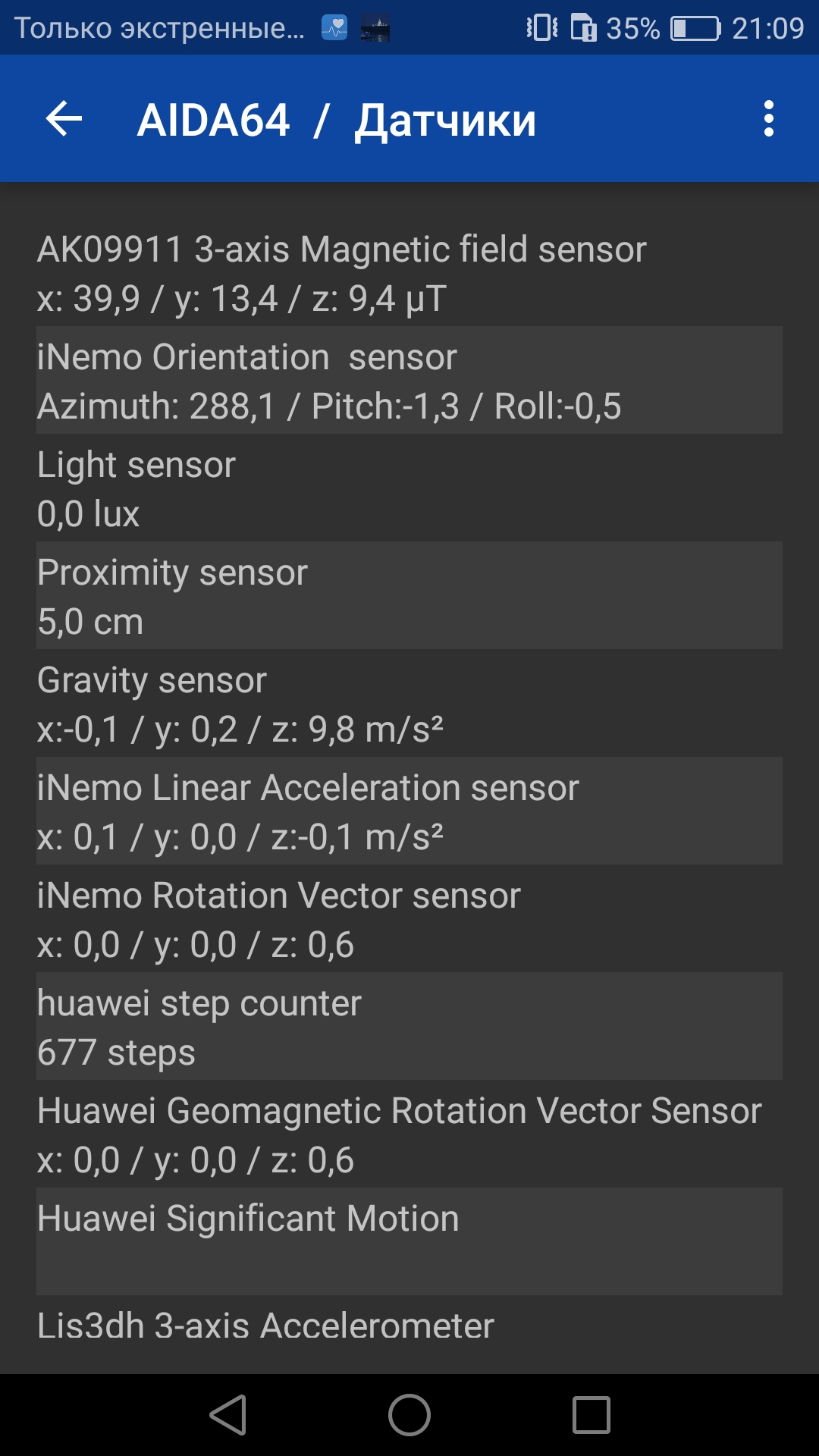The width and height of the screenshot is (819, 1456).
Task: Select the iNemo Orientation sensor row
Action: tap(409, 380)
